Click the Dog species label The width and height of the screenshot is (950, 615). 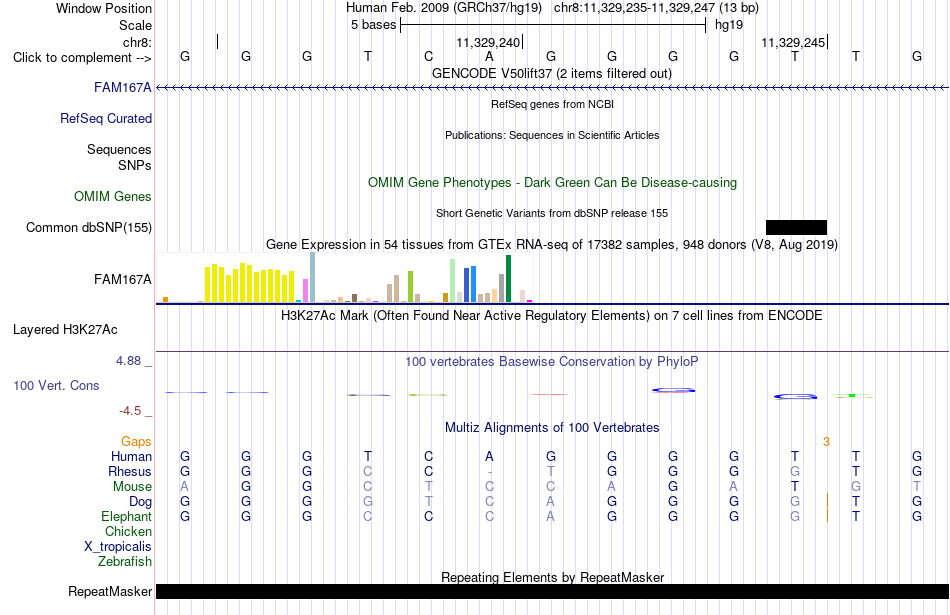[140, 502]
